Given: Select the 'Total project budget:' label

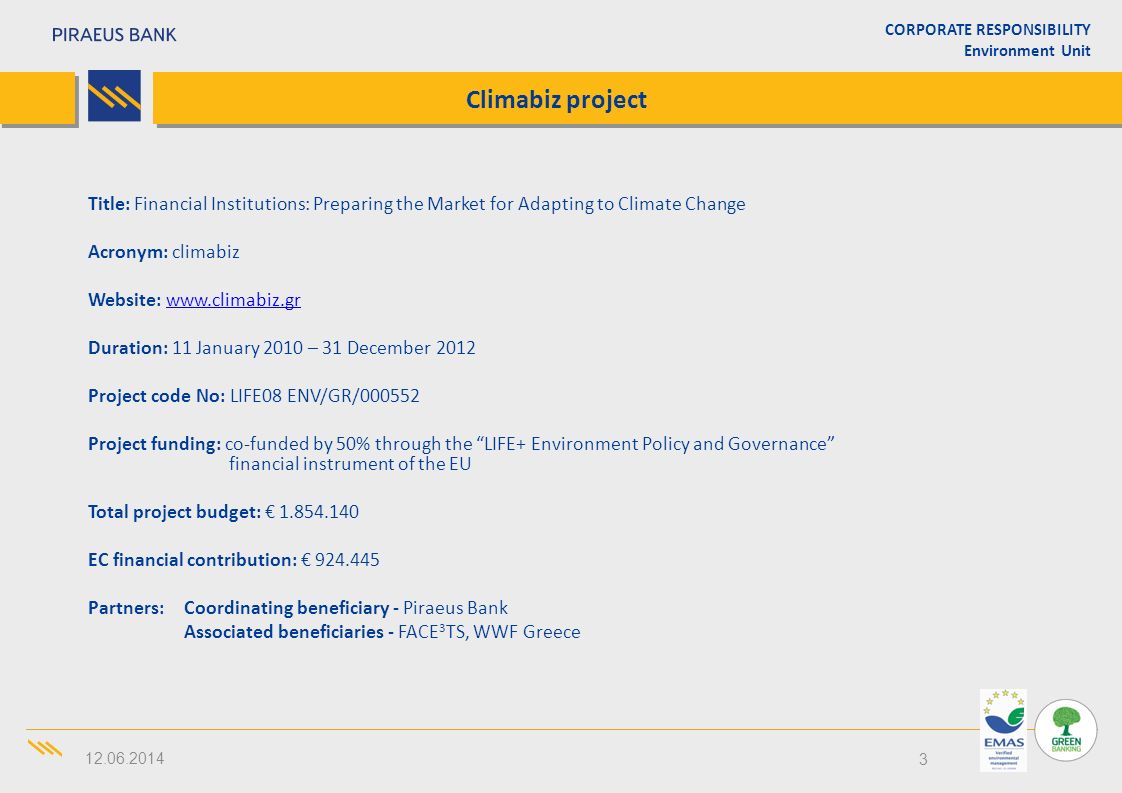Looking at the screenshot, I should 175,512.
